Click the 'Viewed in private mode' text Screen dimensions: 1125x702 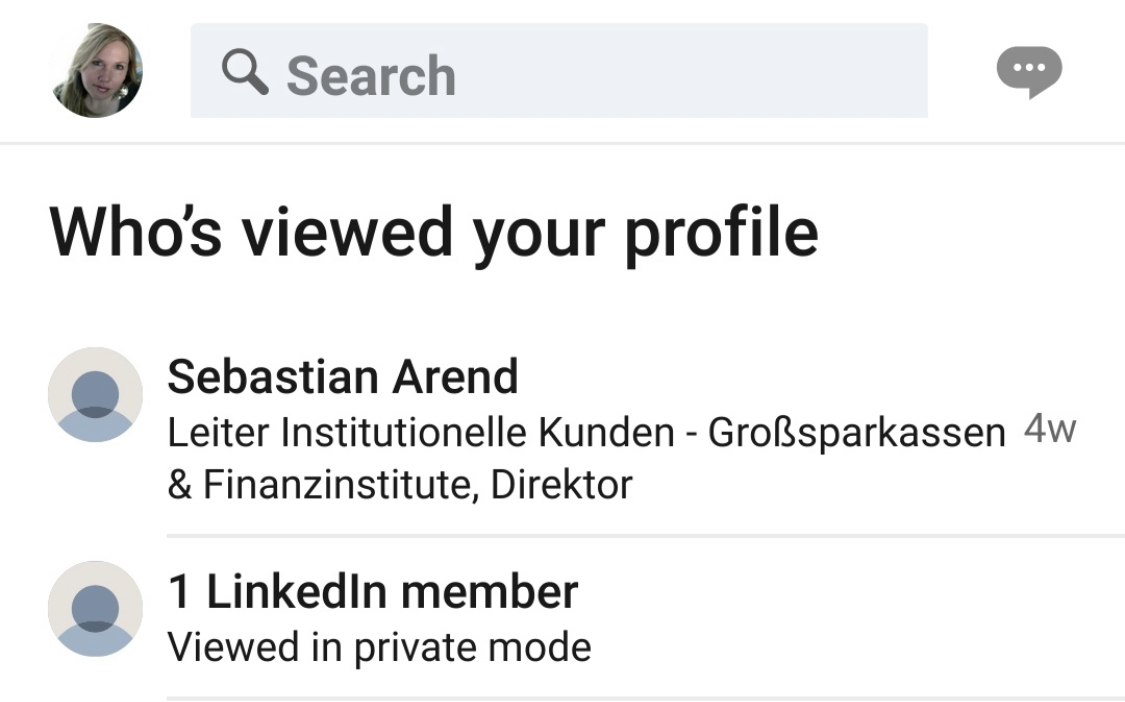(379, 647)
